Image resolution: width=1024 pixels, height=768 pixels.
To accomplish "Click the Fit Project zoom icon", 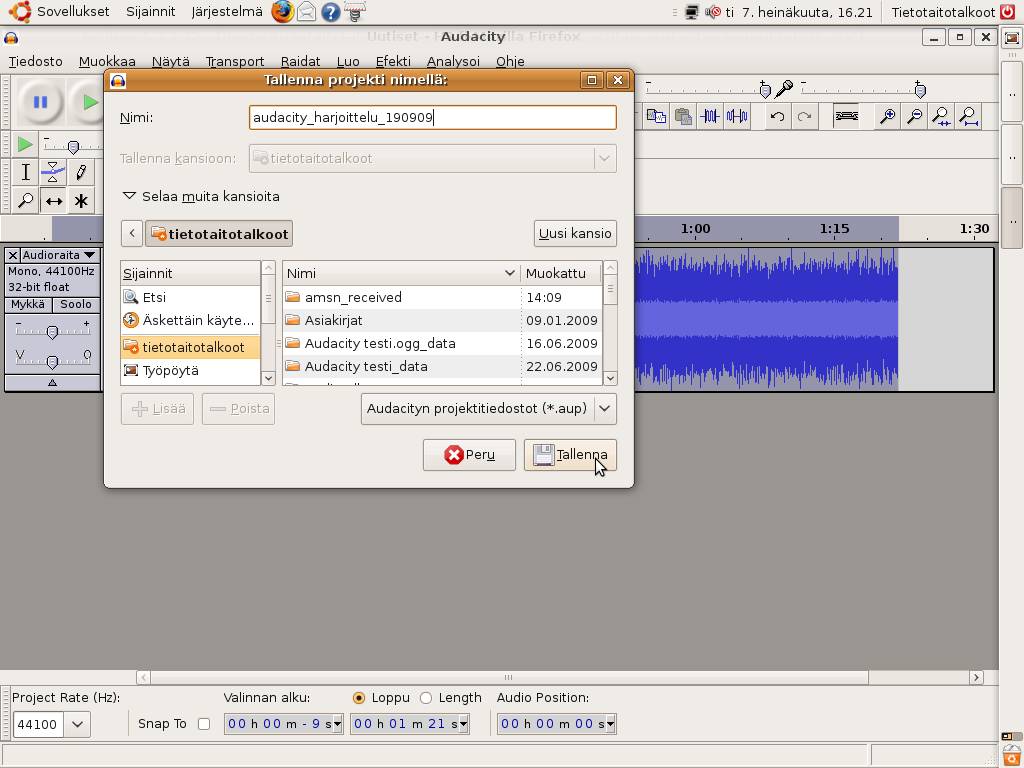I will (968, 116).
